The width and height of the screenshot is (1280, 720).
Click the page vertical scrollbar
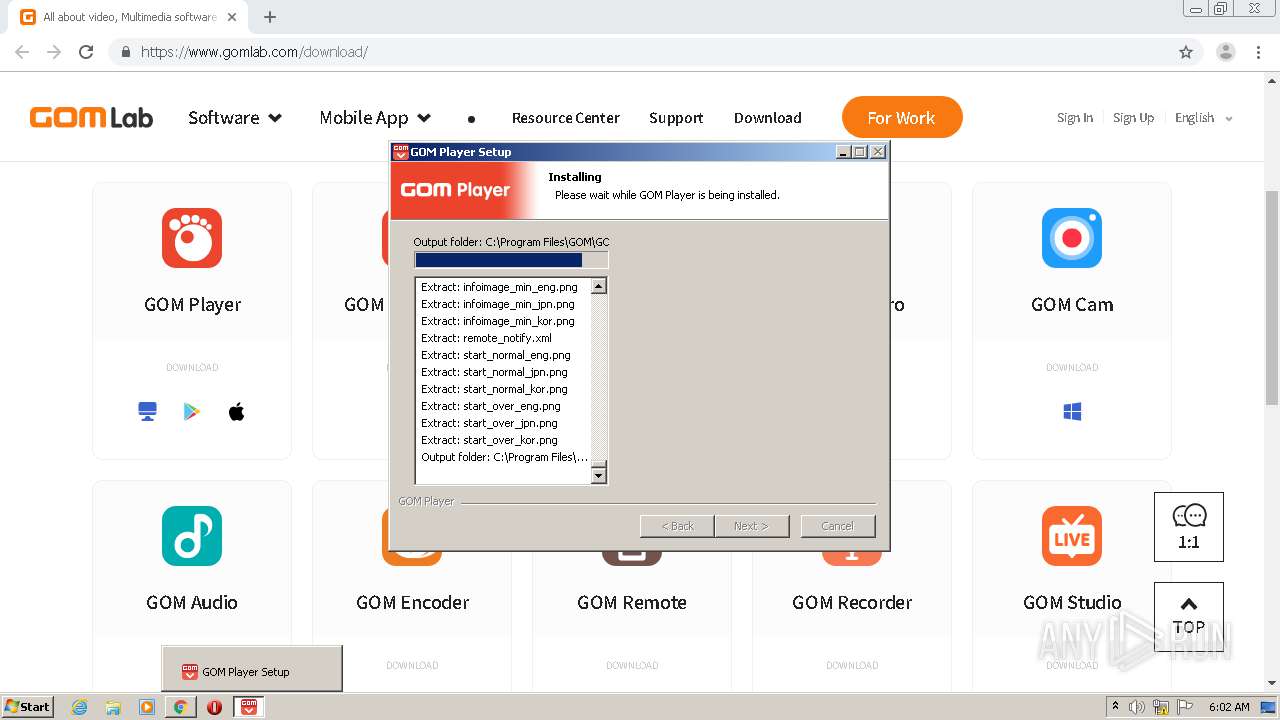click(1272, 297)
